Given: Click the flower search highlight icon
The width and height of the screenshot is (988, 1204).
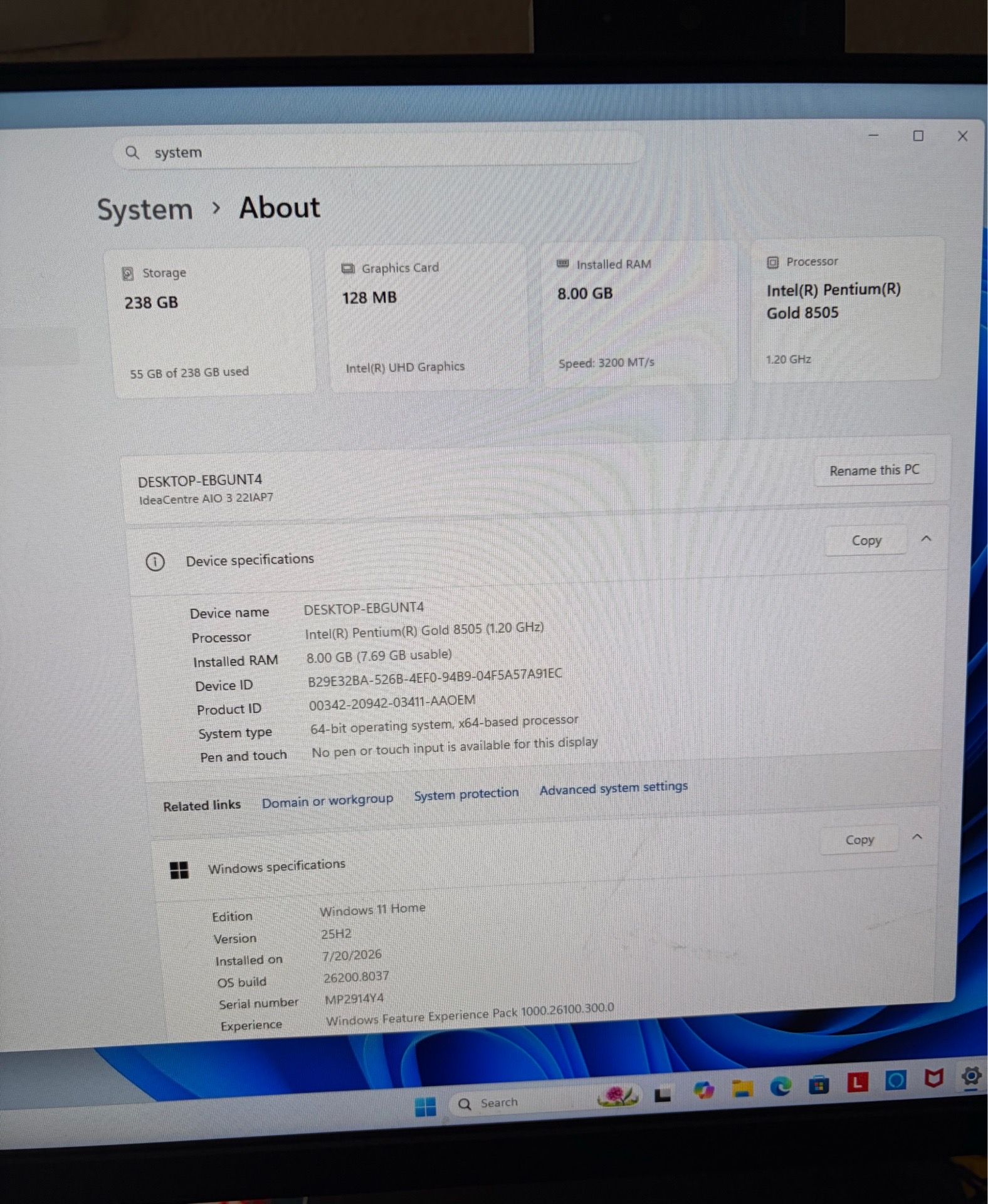Looking at the screenshot, I should [617, 1096].
